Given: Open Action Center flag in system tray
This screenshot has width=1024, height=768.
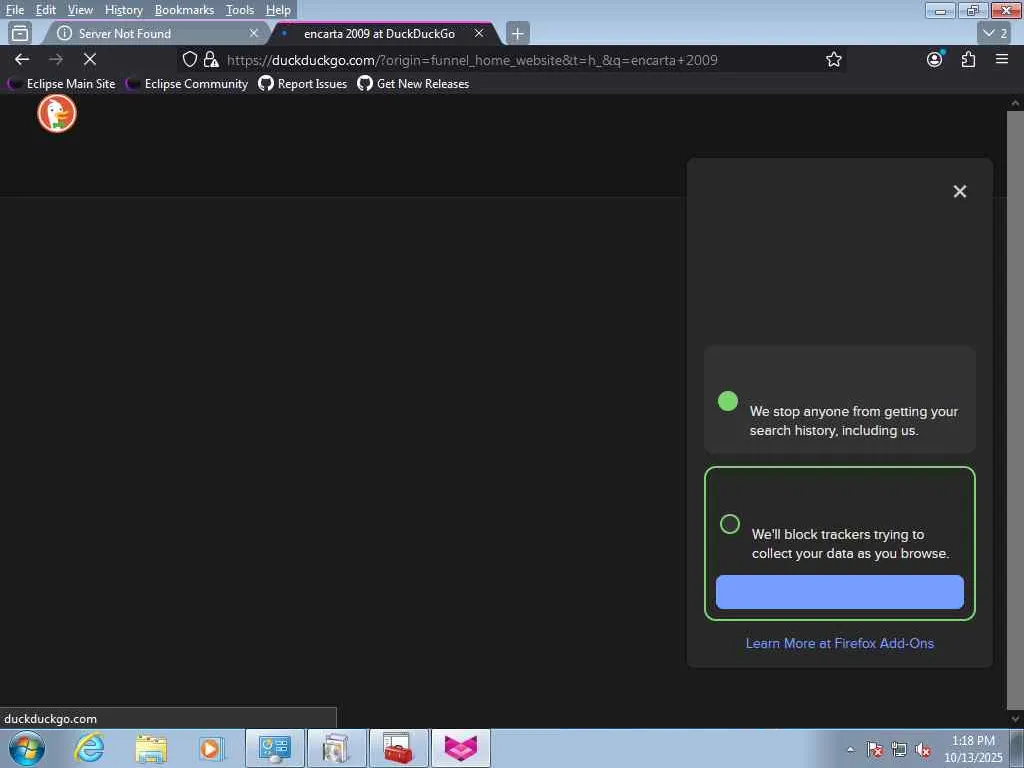Looking at the screenshot, I should click(874, 750).
